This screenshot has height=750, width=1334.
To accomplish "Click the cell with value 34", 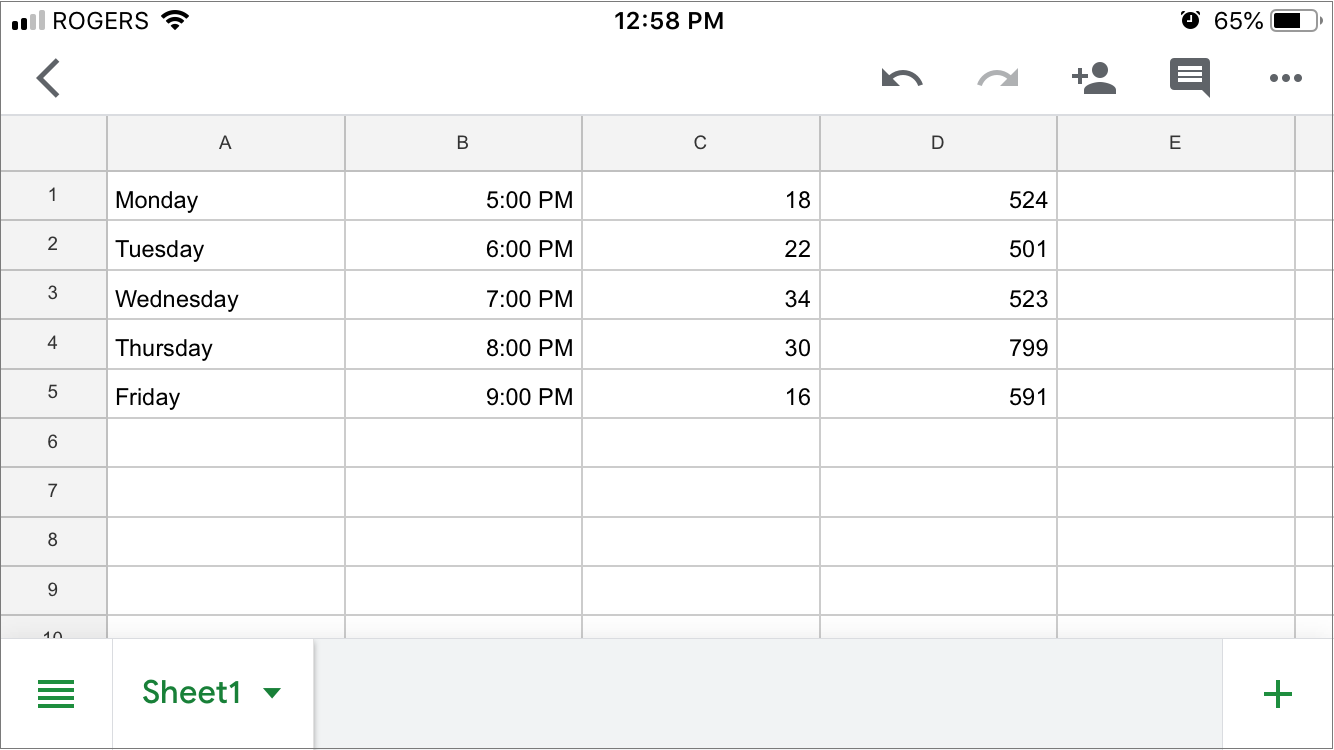I will click(x=700, y=299).
